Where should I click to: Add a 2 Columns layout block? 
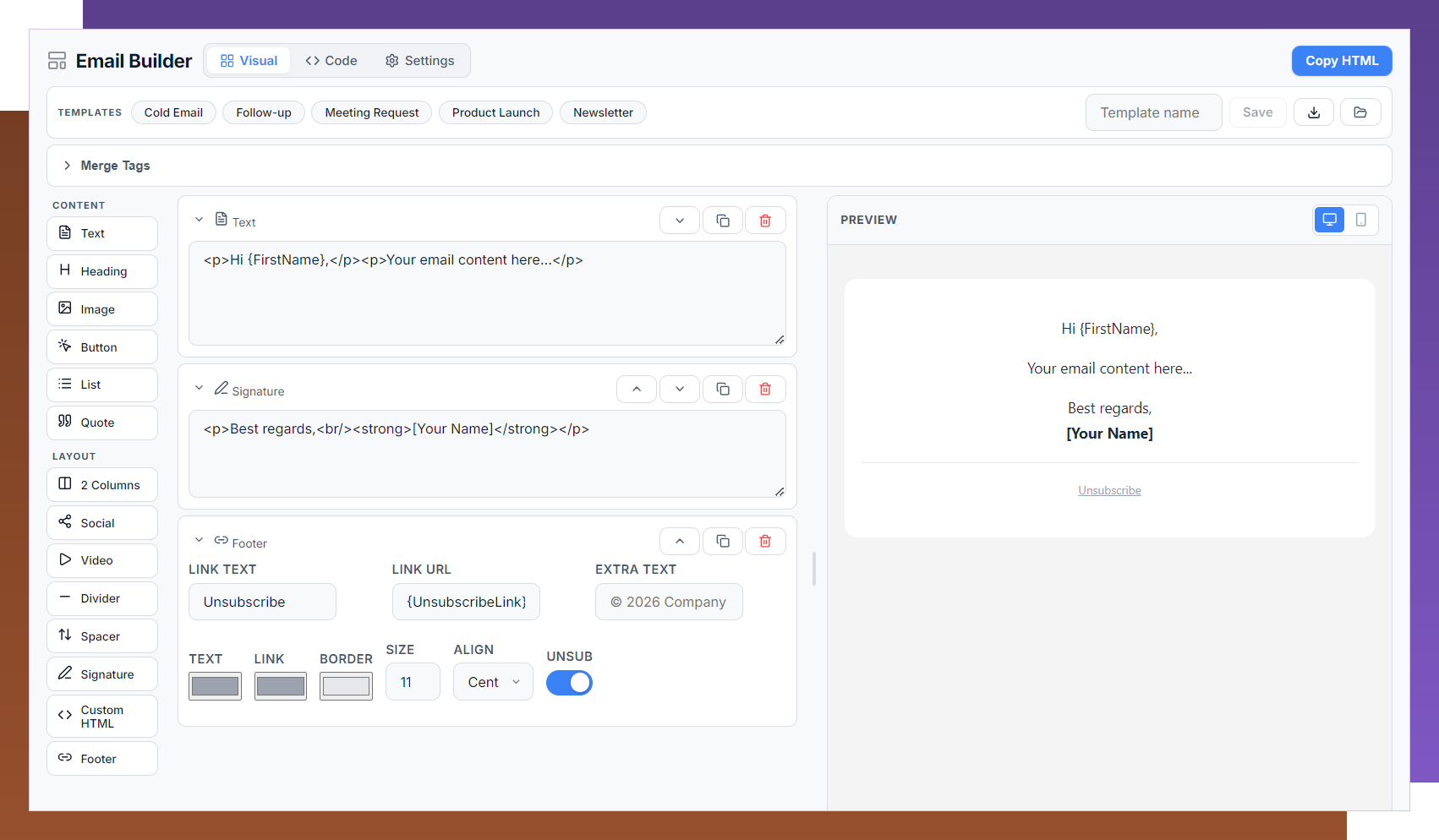click(x=101, y=484)
